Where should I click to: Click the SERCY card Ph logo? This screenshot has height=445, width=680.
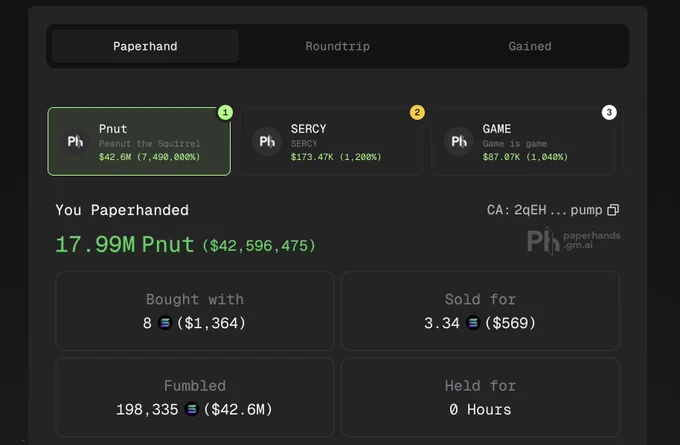[267, 141]
